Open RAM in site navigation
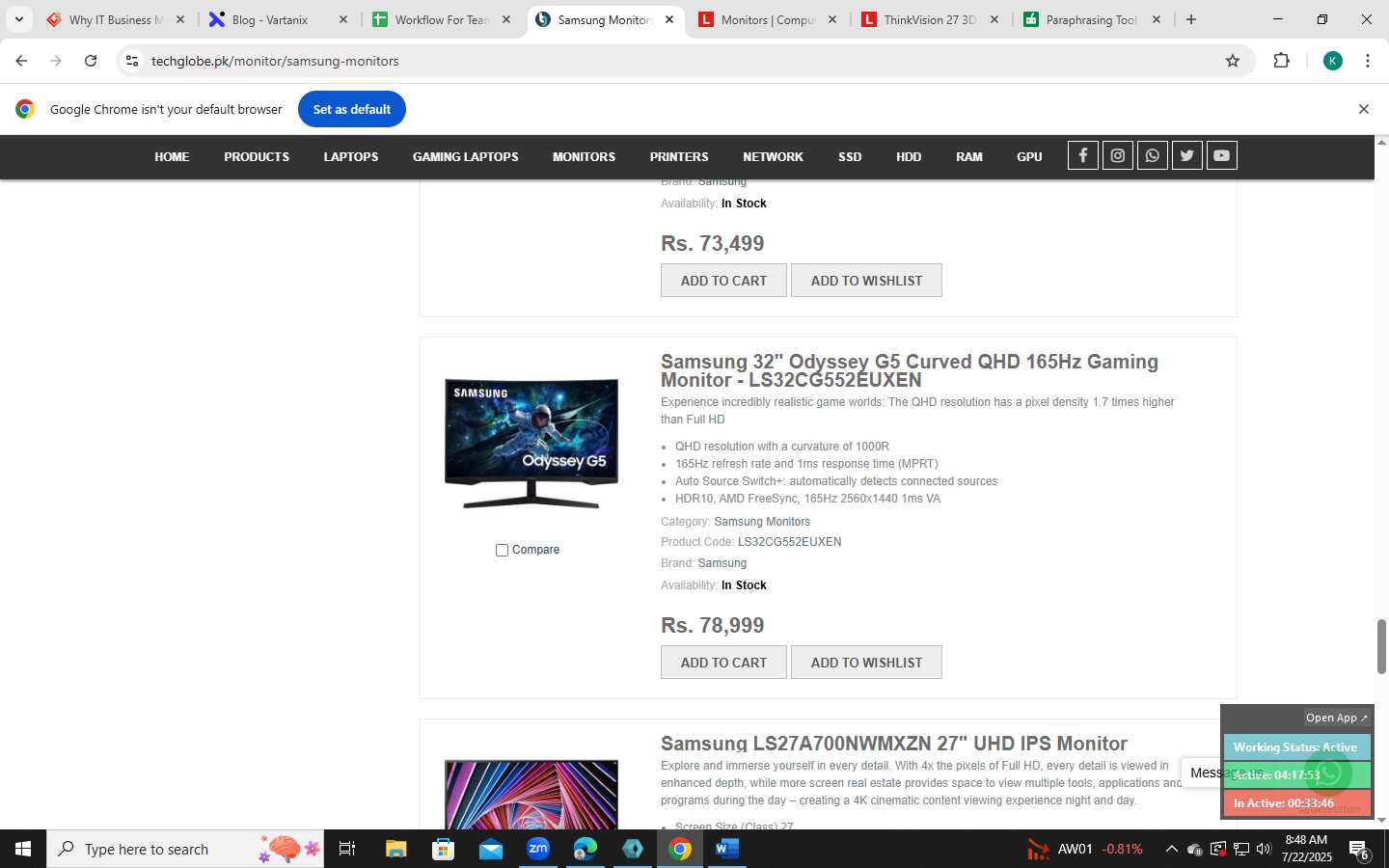Image resolution: width=1389 pixels, height=868 pixels. tap(969, 156)
